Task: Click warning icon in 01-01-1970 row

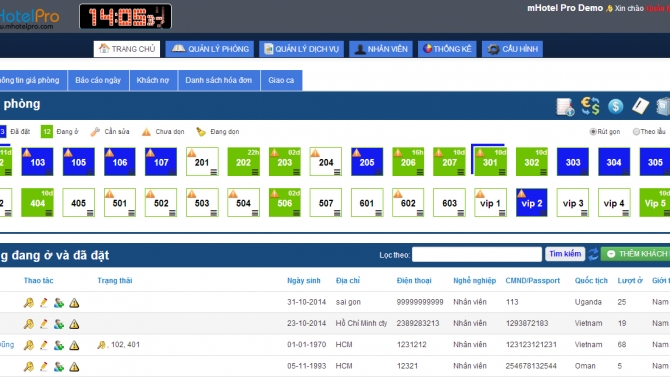Action: pyautogui.click(x=74, y=345)
